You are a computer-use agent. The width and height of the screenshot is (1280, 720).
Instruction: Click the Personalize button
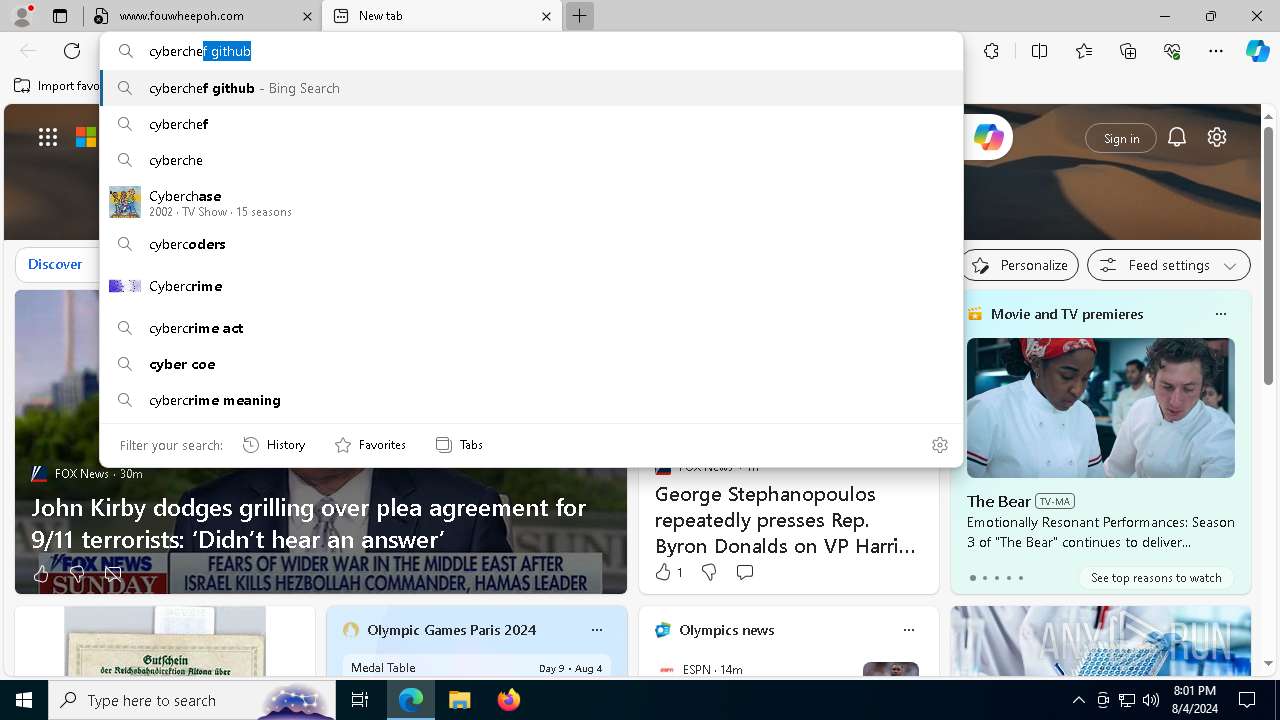pyautogui.click(x=1020, y=265)
